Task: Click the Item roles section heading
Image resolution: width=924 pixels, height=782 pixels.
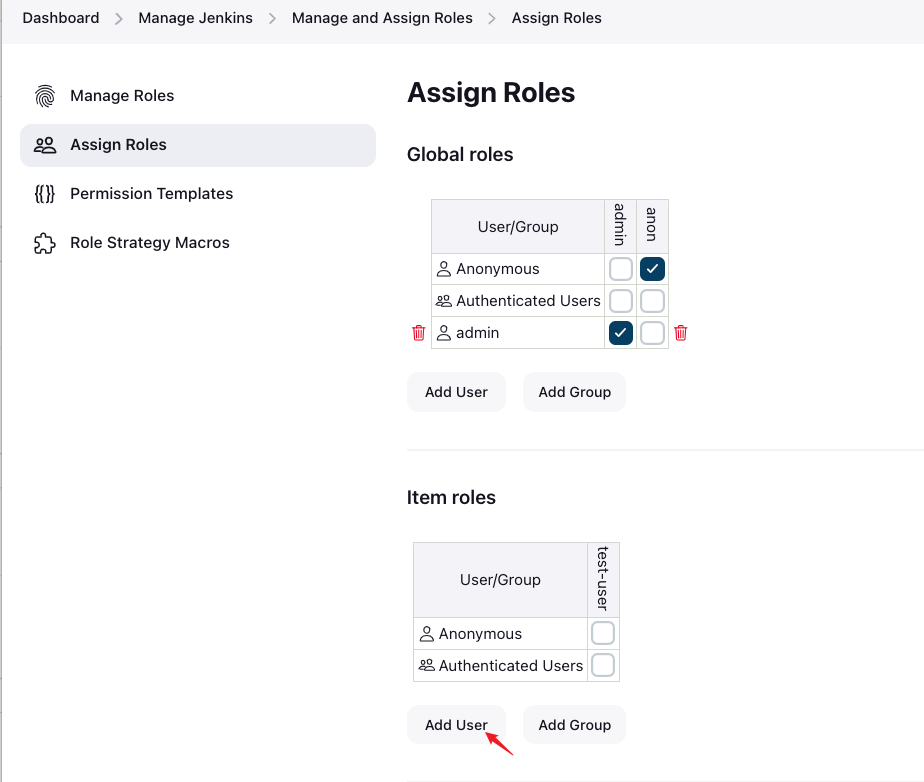Action: tap(451, 497)
